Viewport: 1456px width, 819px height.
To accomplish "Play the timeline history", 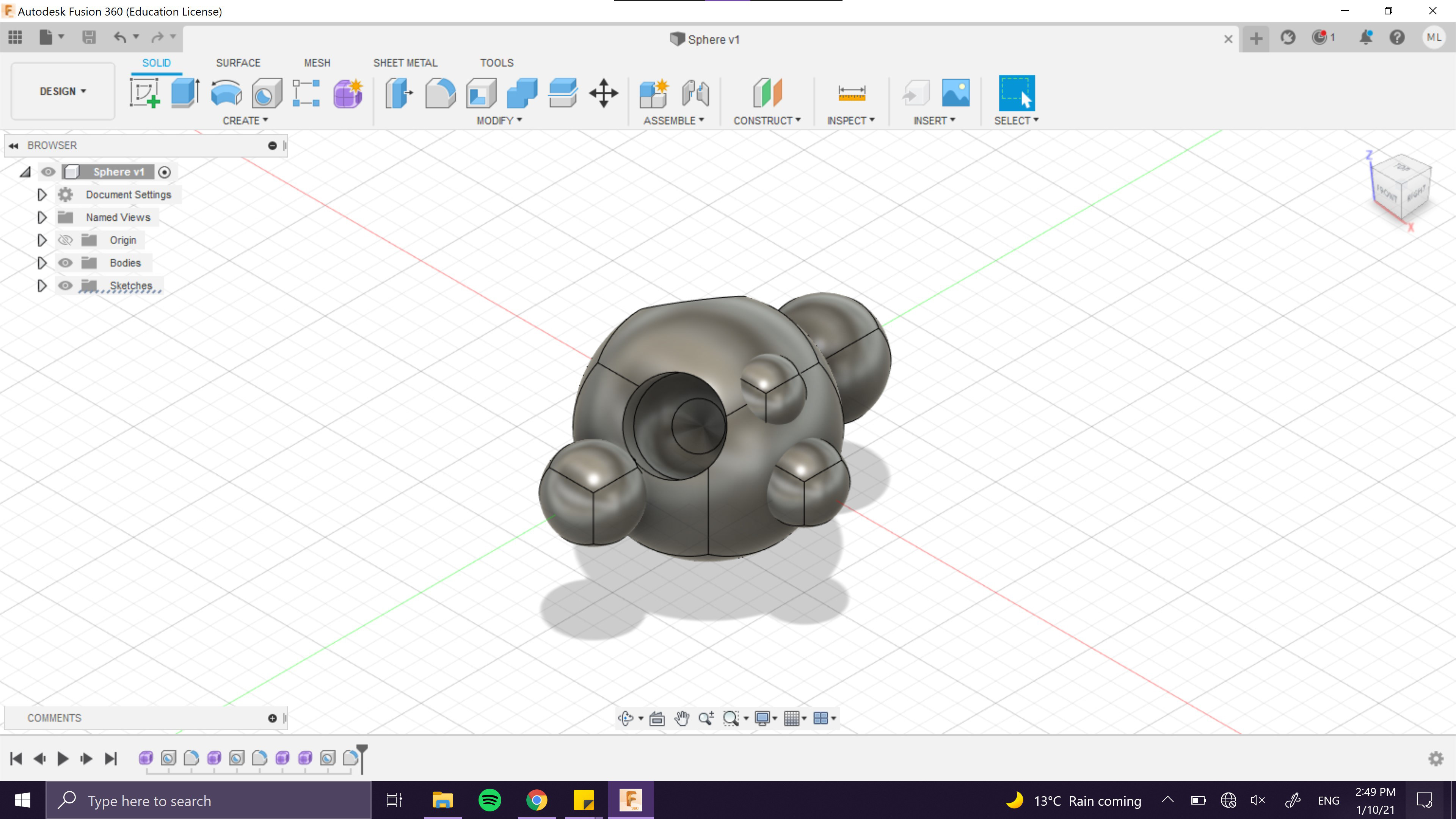I will [x=63, y=758].
